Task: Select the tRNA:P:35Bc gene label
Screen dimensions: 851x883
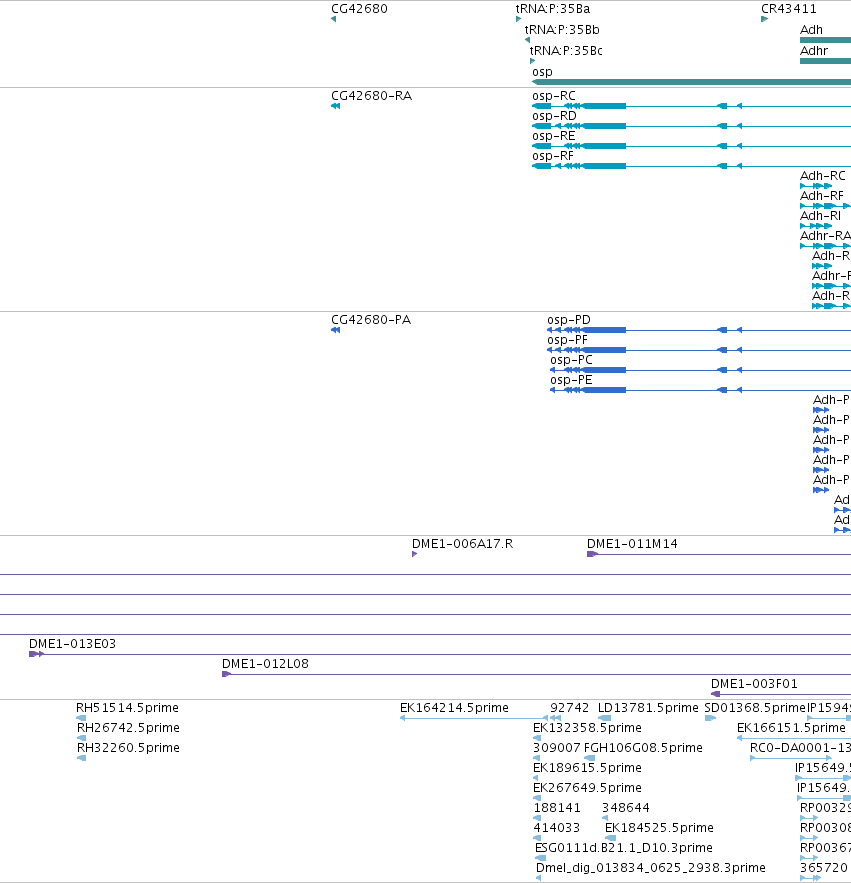Action: [x=566, y=51]
